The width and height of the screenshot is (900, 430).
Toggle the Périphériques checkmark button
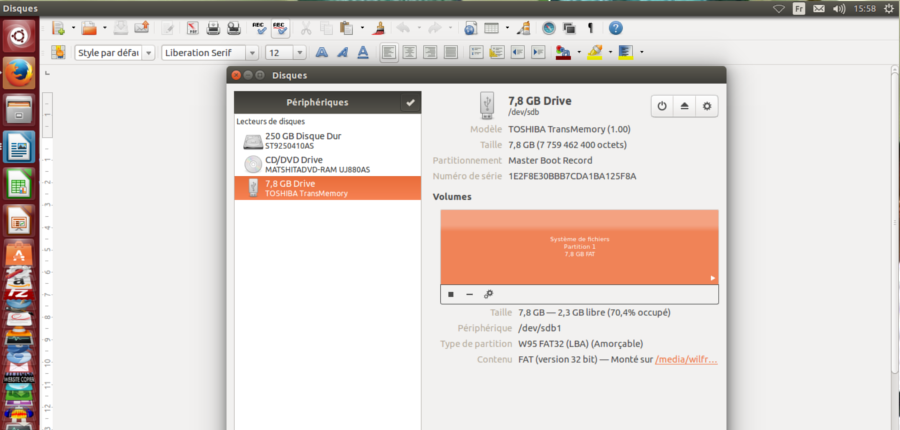(409, 102)
